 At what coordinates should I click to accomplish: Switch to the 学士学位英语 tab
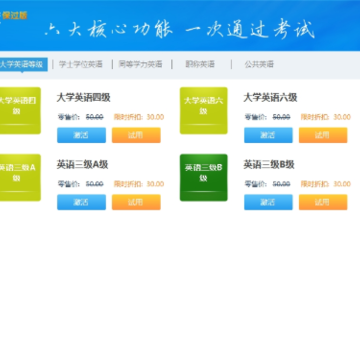click(x=81, y=64)
